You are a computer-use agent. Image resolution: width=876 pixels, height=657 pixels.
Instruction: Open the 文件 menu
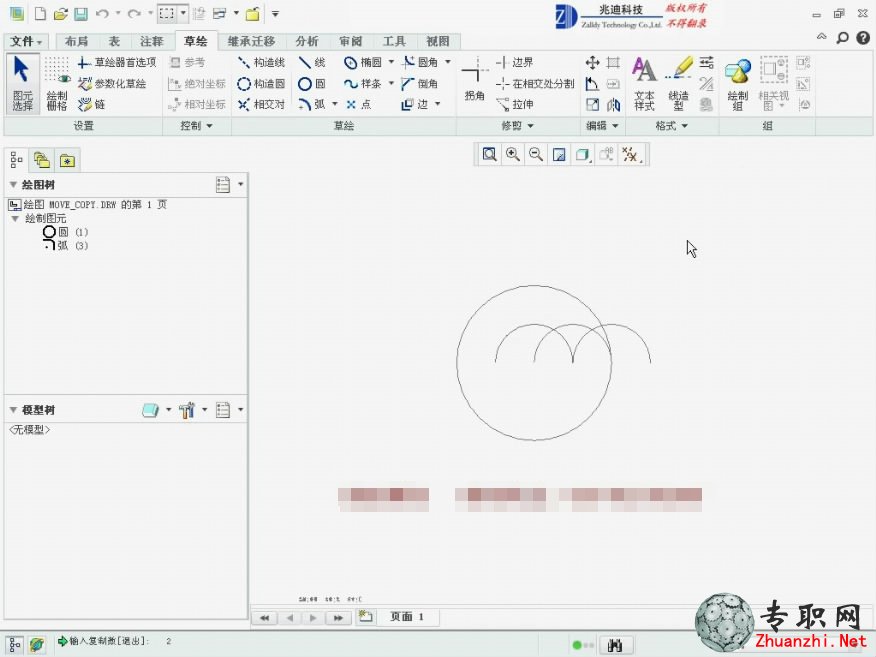(x=26, y=41)
